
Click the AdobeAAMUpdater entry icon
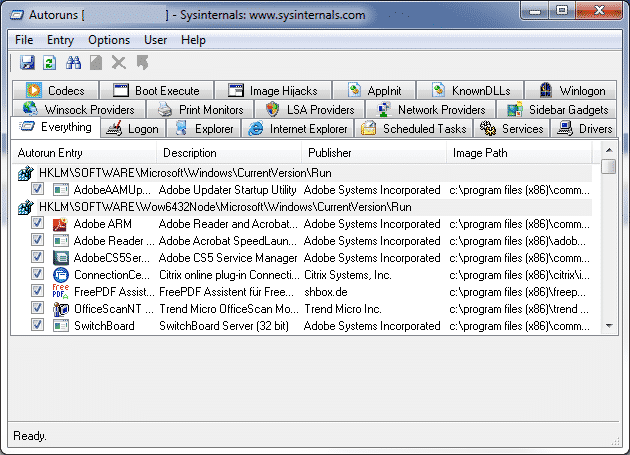61,190
